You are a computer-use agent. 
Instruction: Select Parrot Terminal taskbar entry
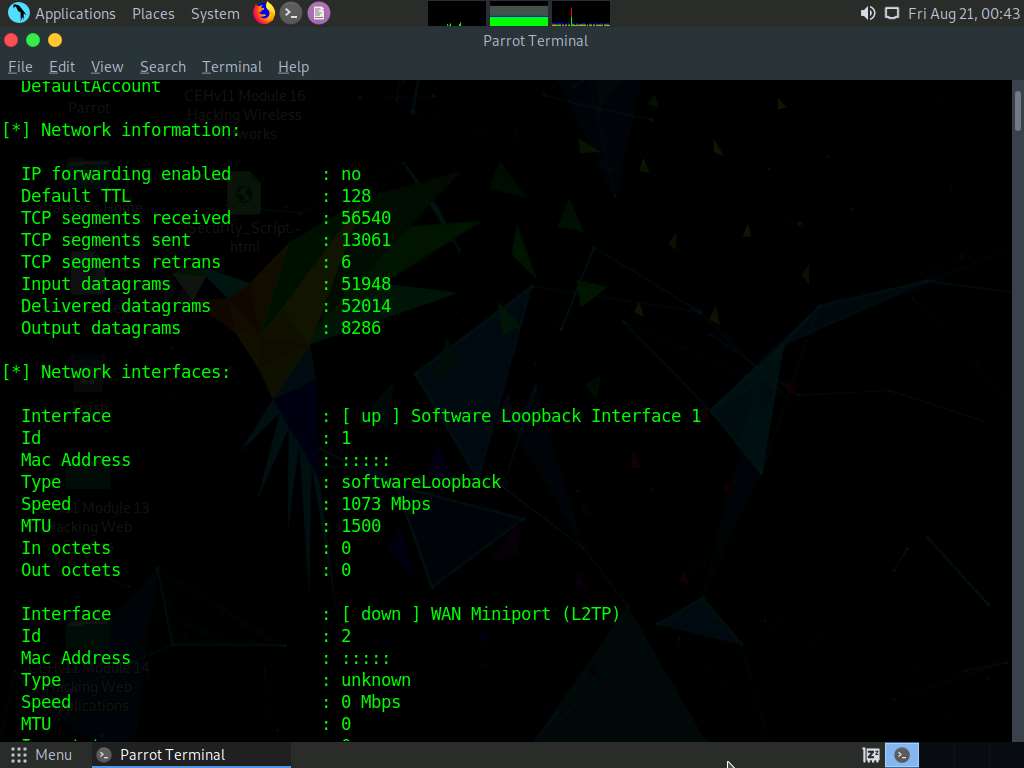point(191,755)
